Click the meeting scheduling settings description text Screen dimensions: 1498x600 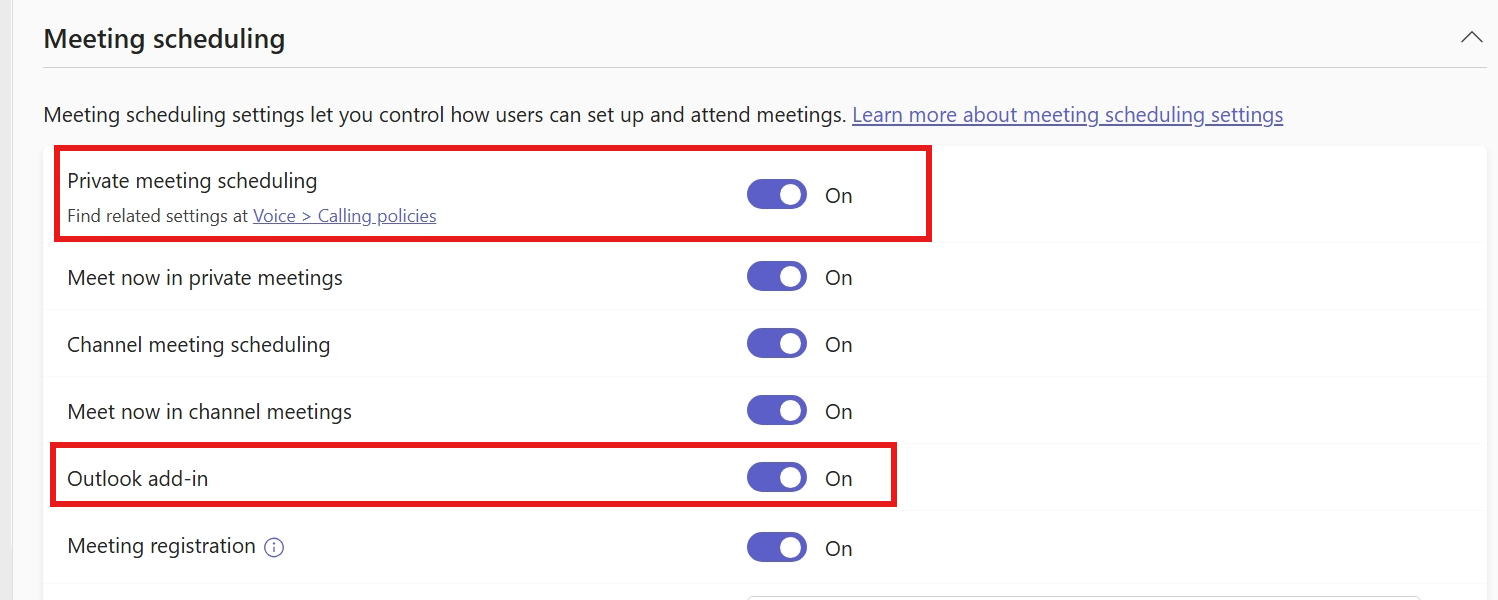point(445,115)
